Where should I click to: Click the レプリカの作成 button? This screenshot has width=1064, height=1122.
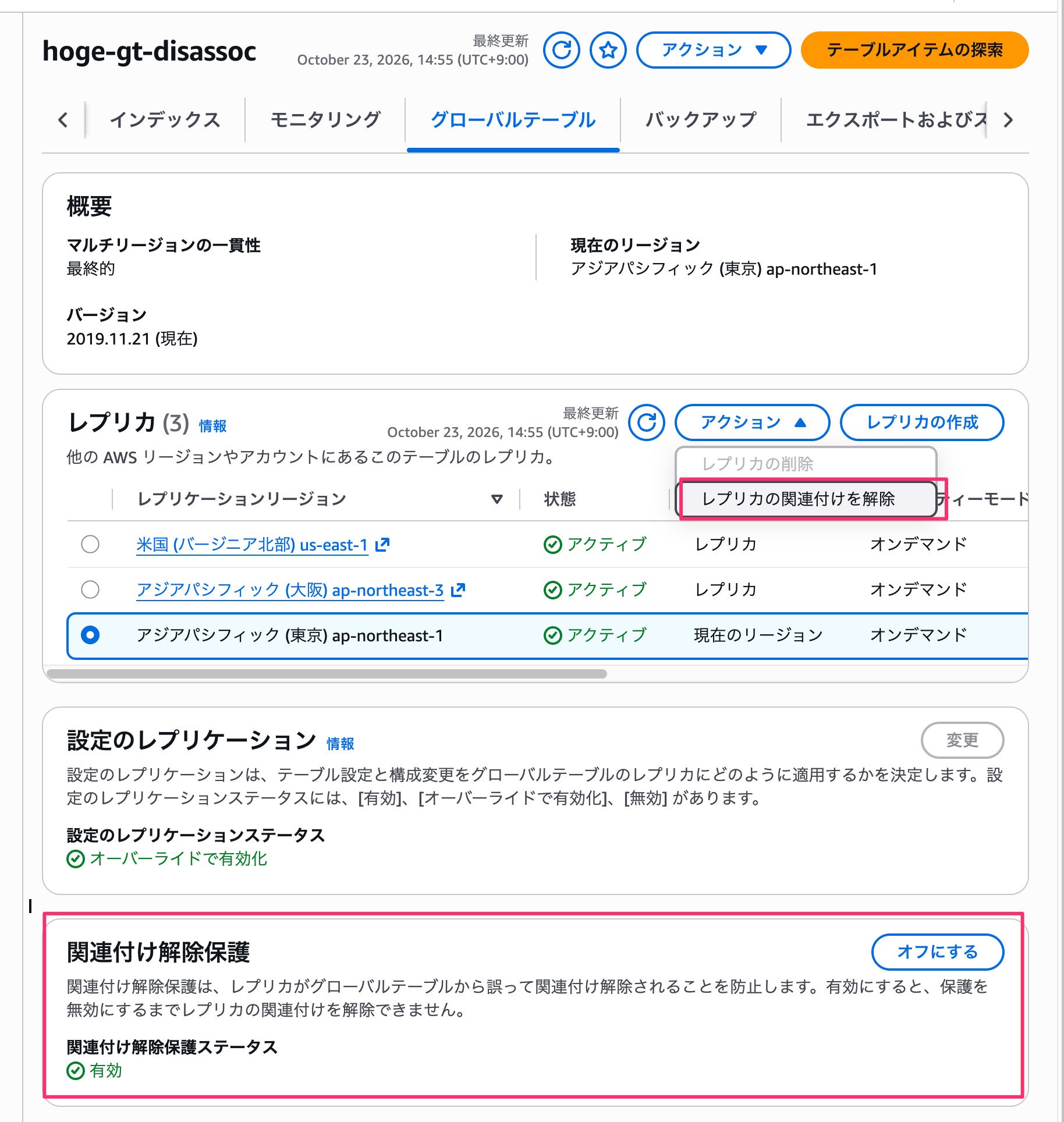tap(922, 422)
